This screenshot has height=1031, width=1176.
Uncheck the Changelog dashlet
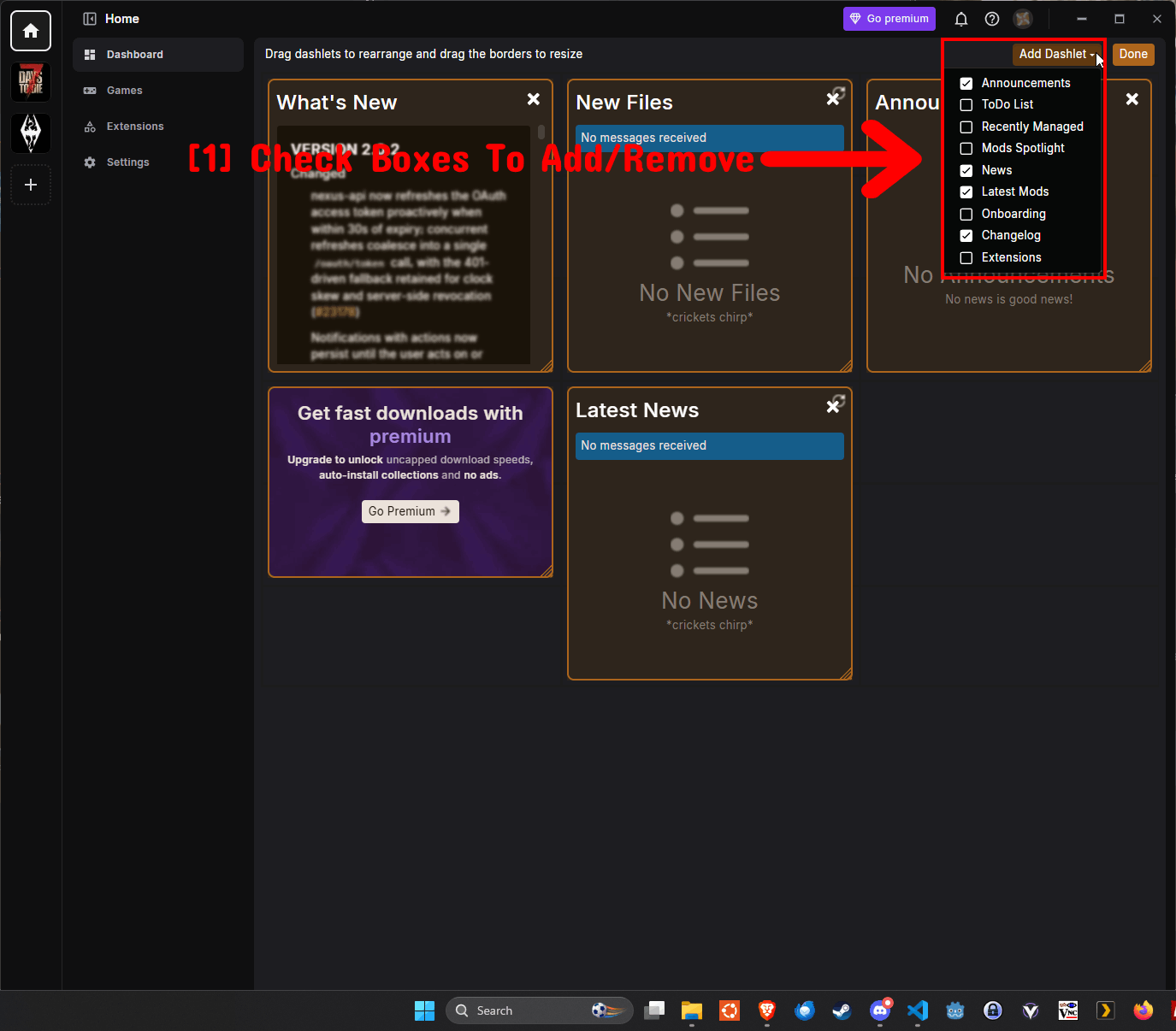[x=966, y=235]
